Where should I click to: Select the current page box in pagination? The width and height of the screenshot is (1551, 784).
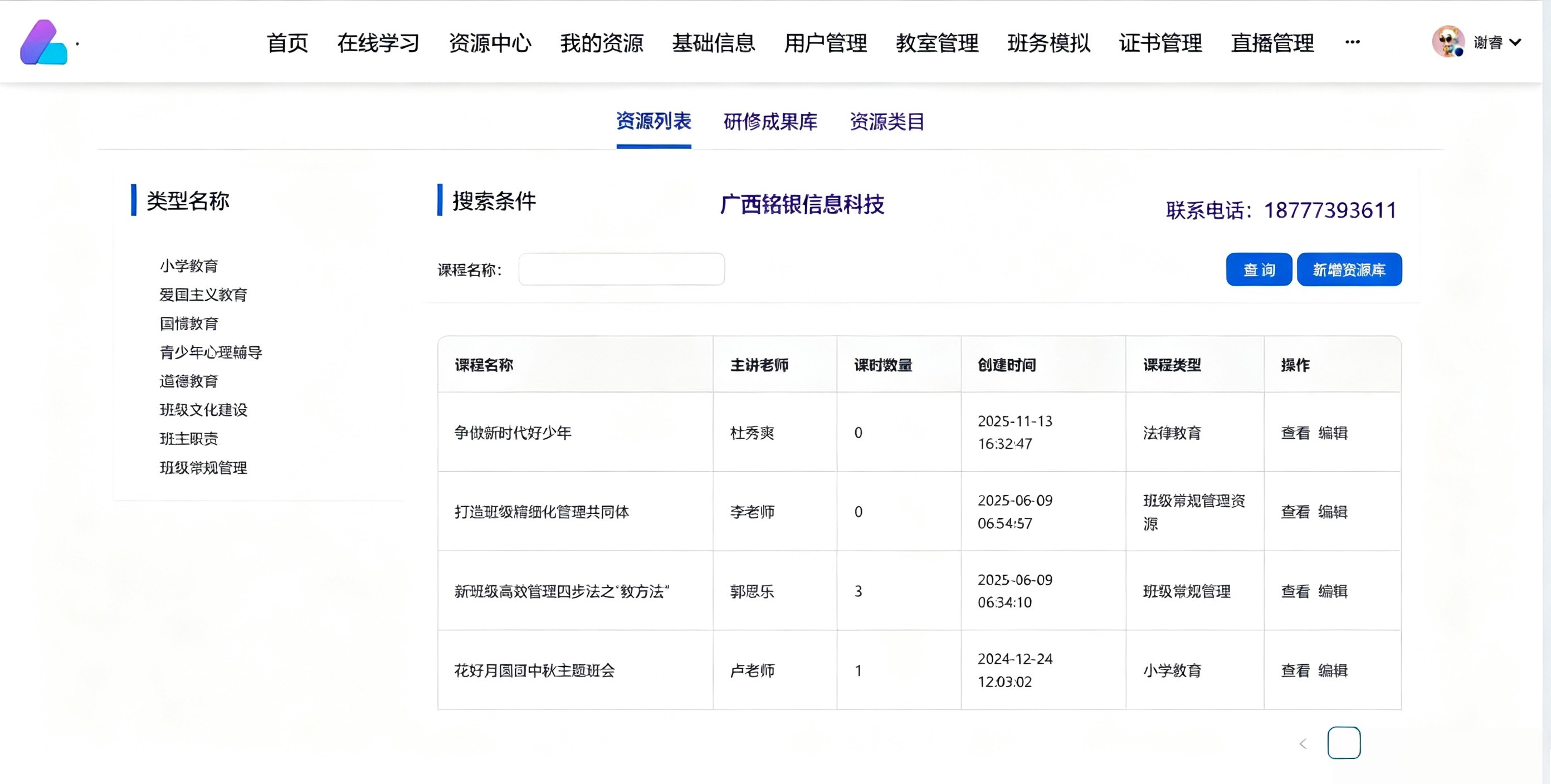click(1344, 743)
